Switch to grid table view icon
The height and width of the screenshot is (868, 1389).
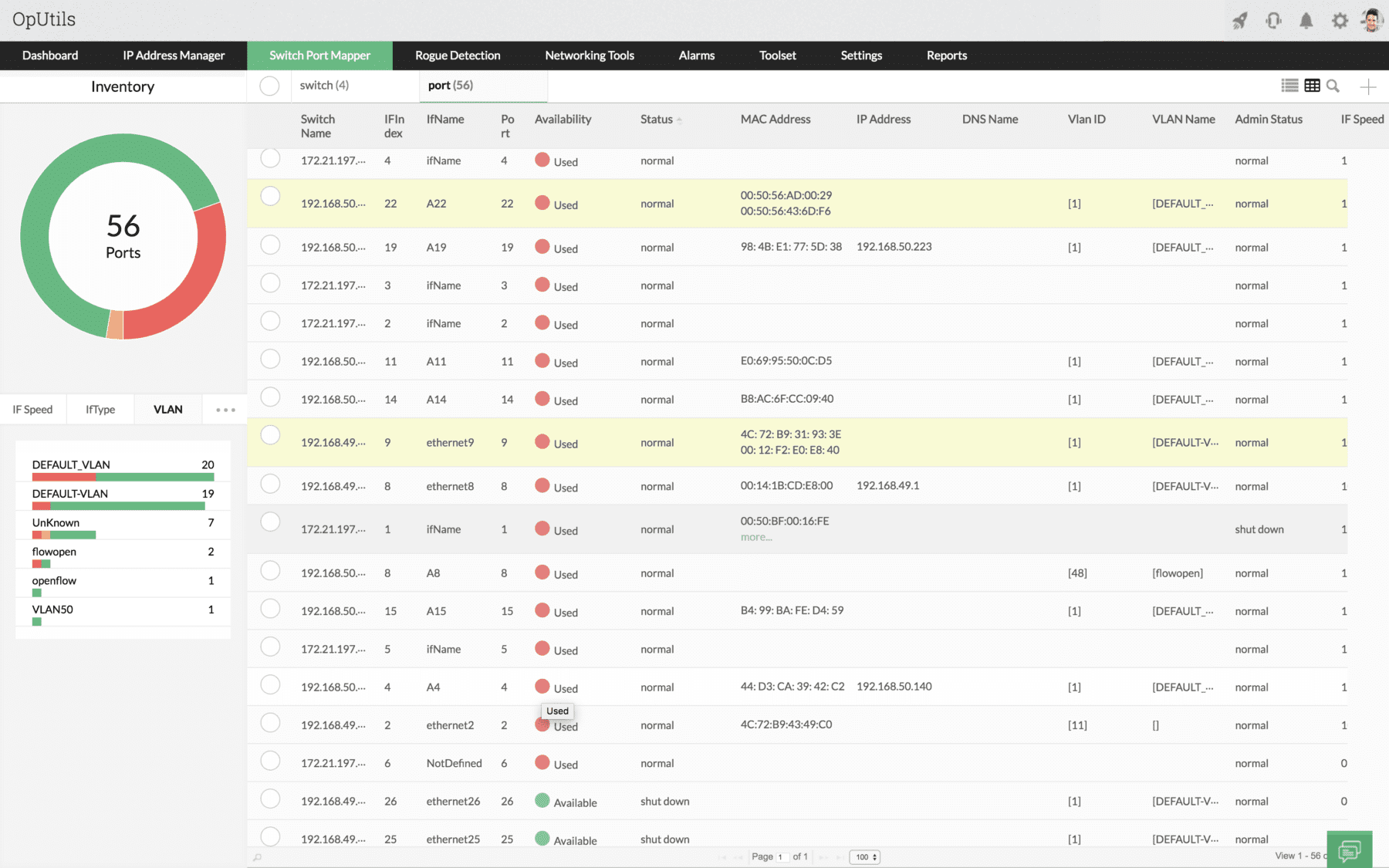pos(1312,86)
